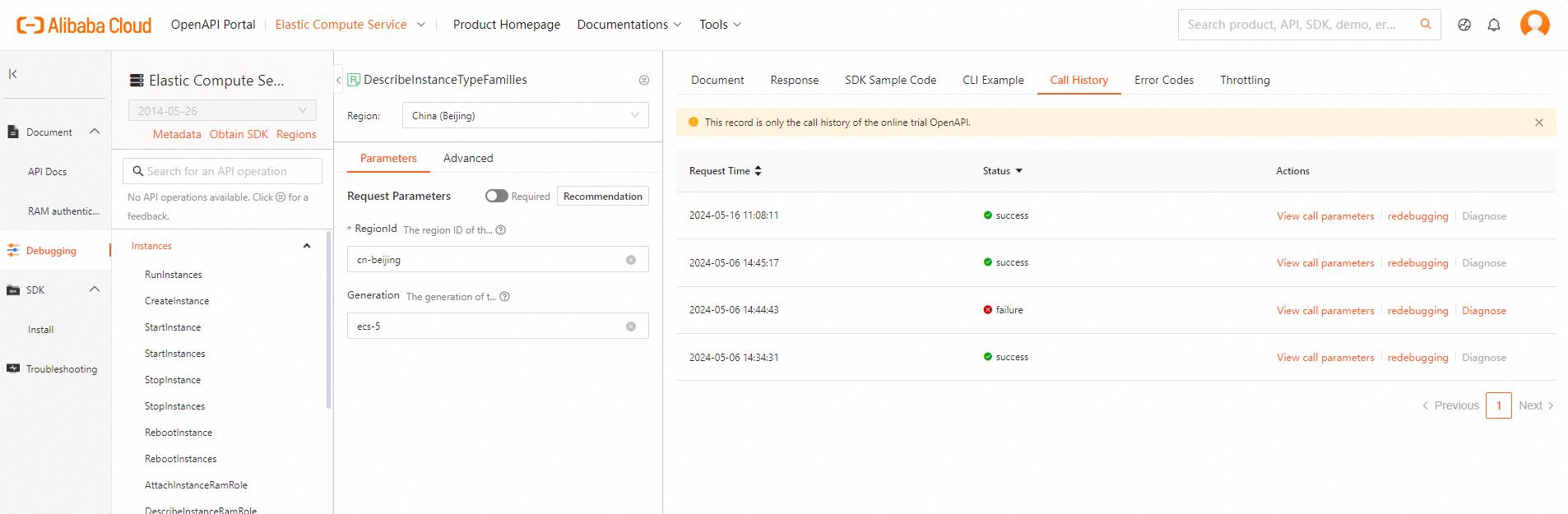
Task: Open the API version 2014-05-26 dropdown
Action: [x=222, y=111]
